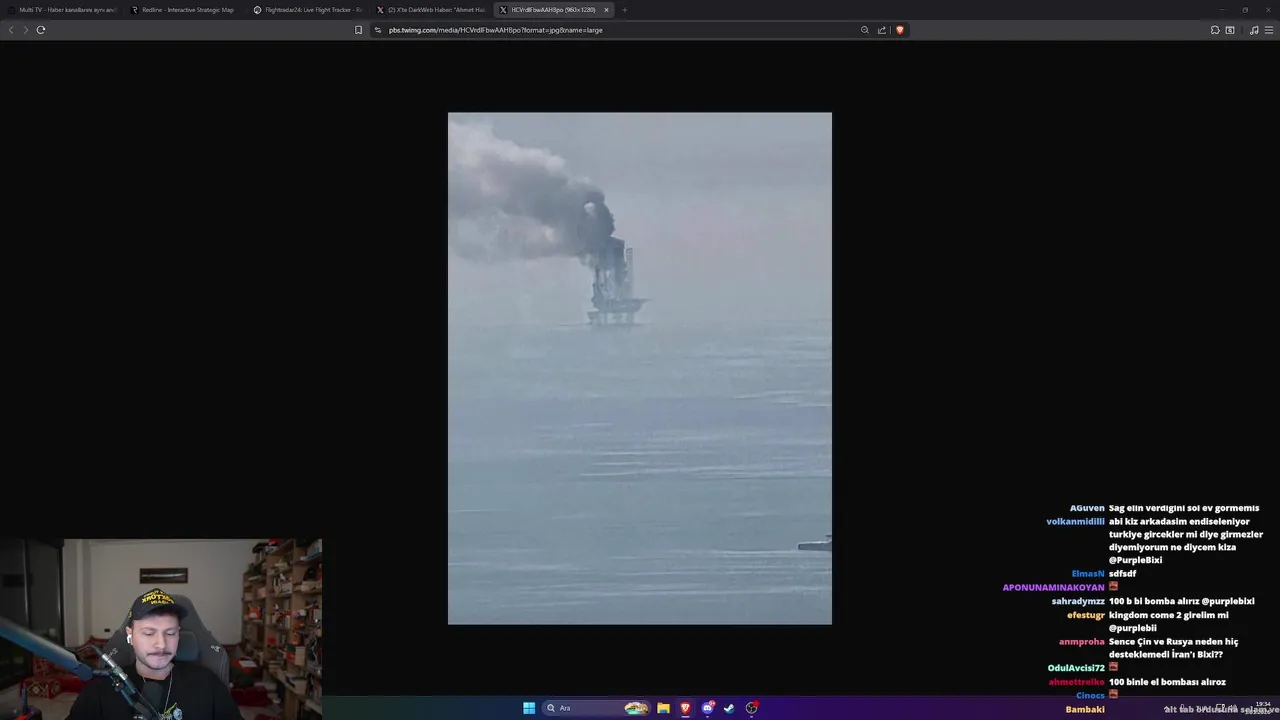Open the X DarkWeb Haber tab
The width and height of the screenshot is (1280, 720).
pos(430,10)
